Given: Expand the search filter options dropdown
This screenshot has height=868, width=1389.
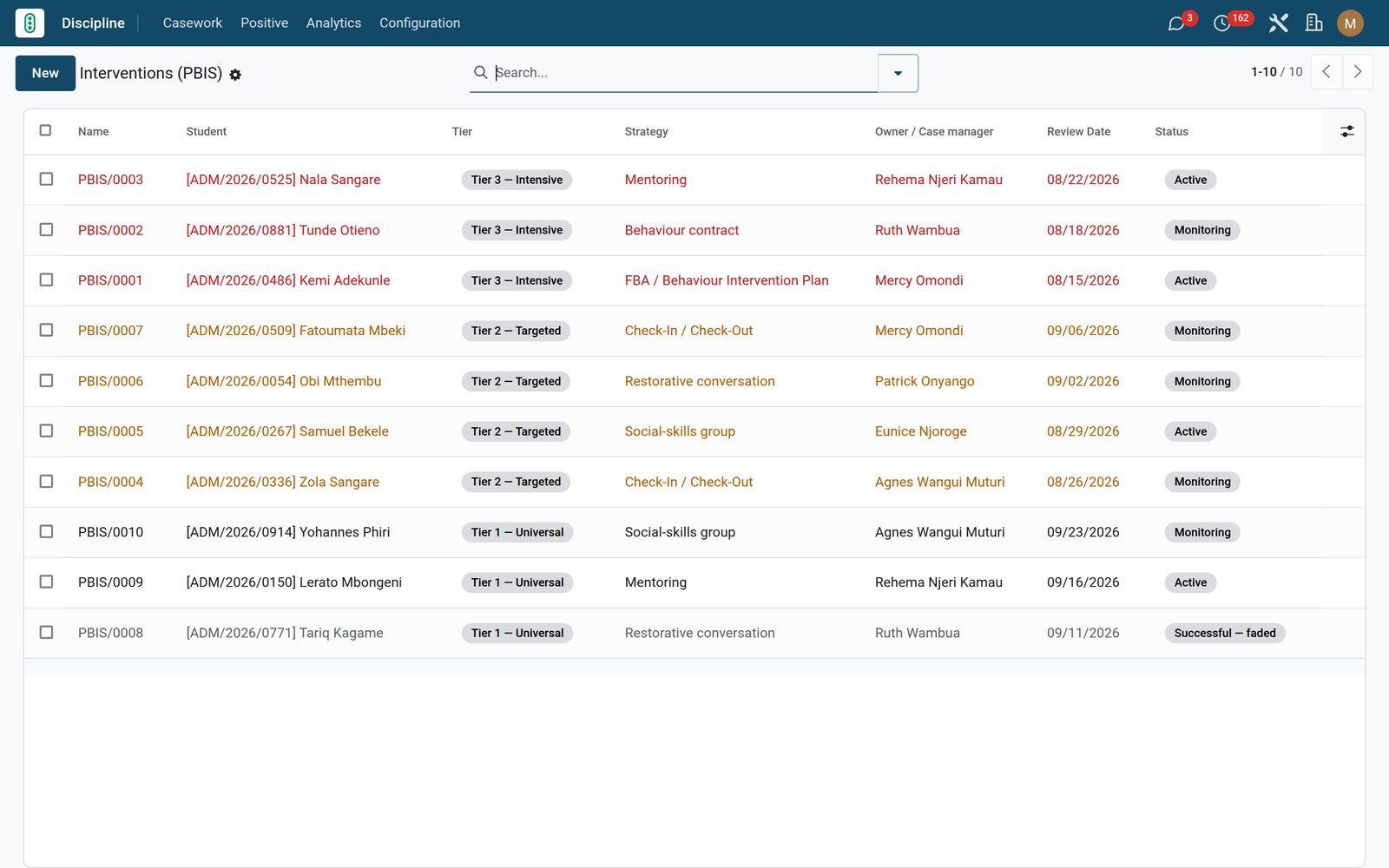Looking at the screenshot, I should pos(898,73).
